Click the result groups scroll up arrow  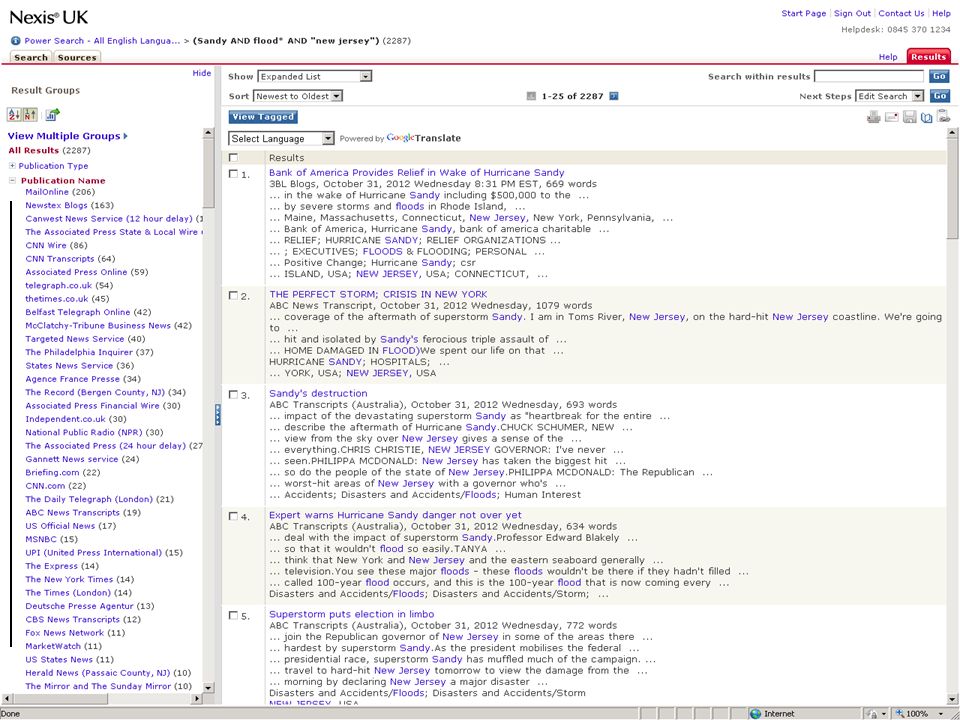pos(208,133)
